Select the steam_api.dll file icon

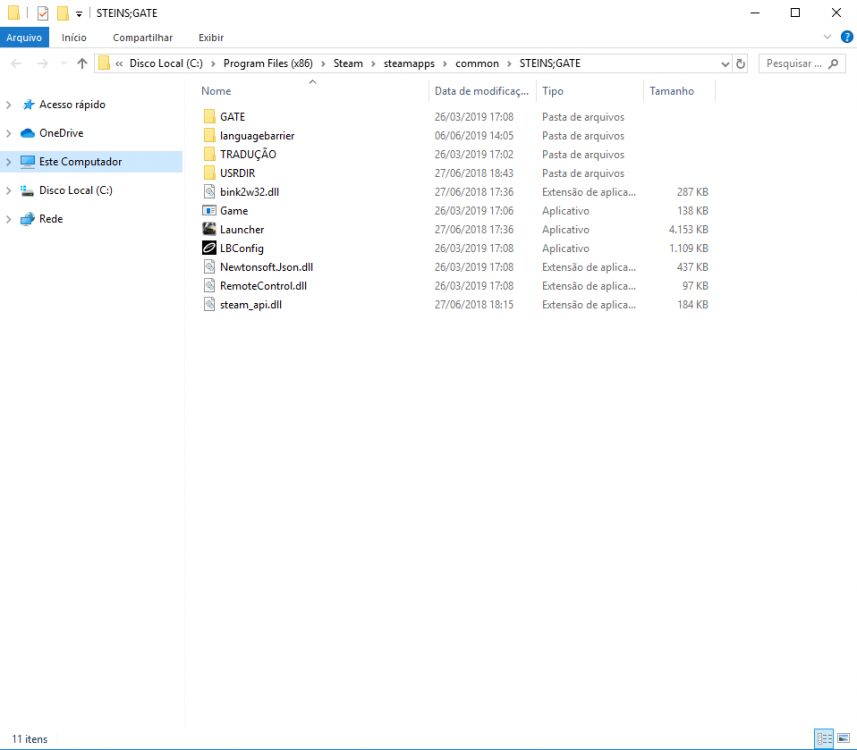click(x=209, y=304)
